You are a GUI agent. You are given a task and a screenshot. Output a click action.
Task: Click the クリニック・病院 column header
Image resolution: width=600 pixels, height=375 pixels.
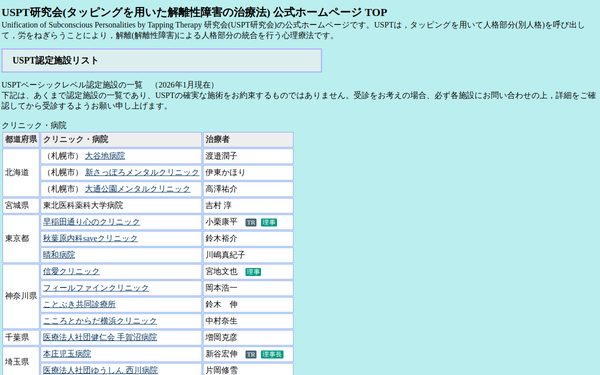121,140
